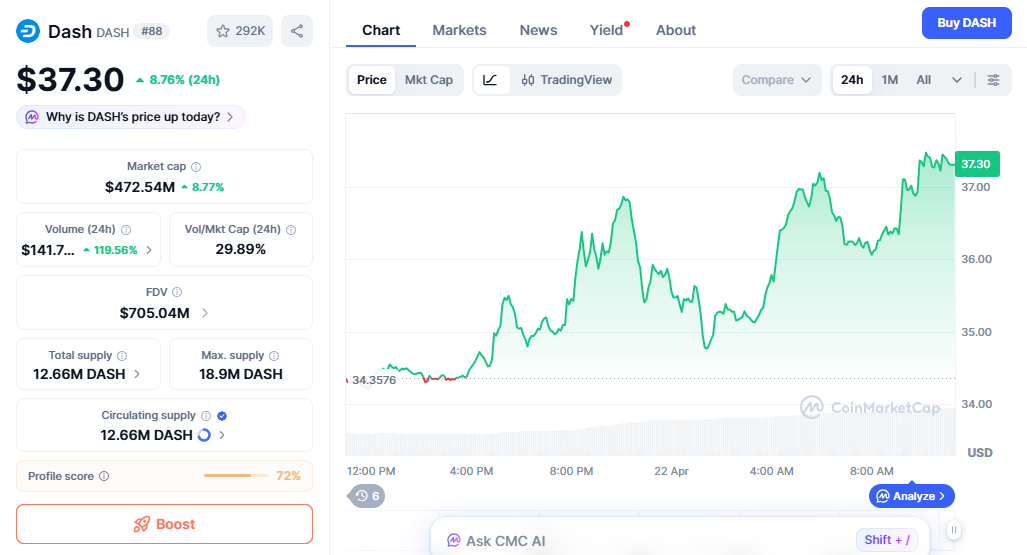Viewport: 1027px width, 555px height.
Task: Click the 8.76% (24h) price change
Action: [177, 80]
